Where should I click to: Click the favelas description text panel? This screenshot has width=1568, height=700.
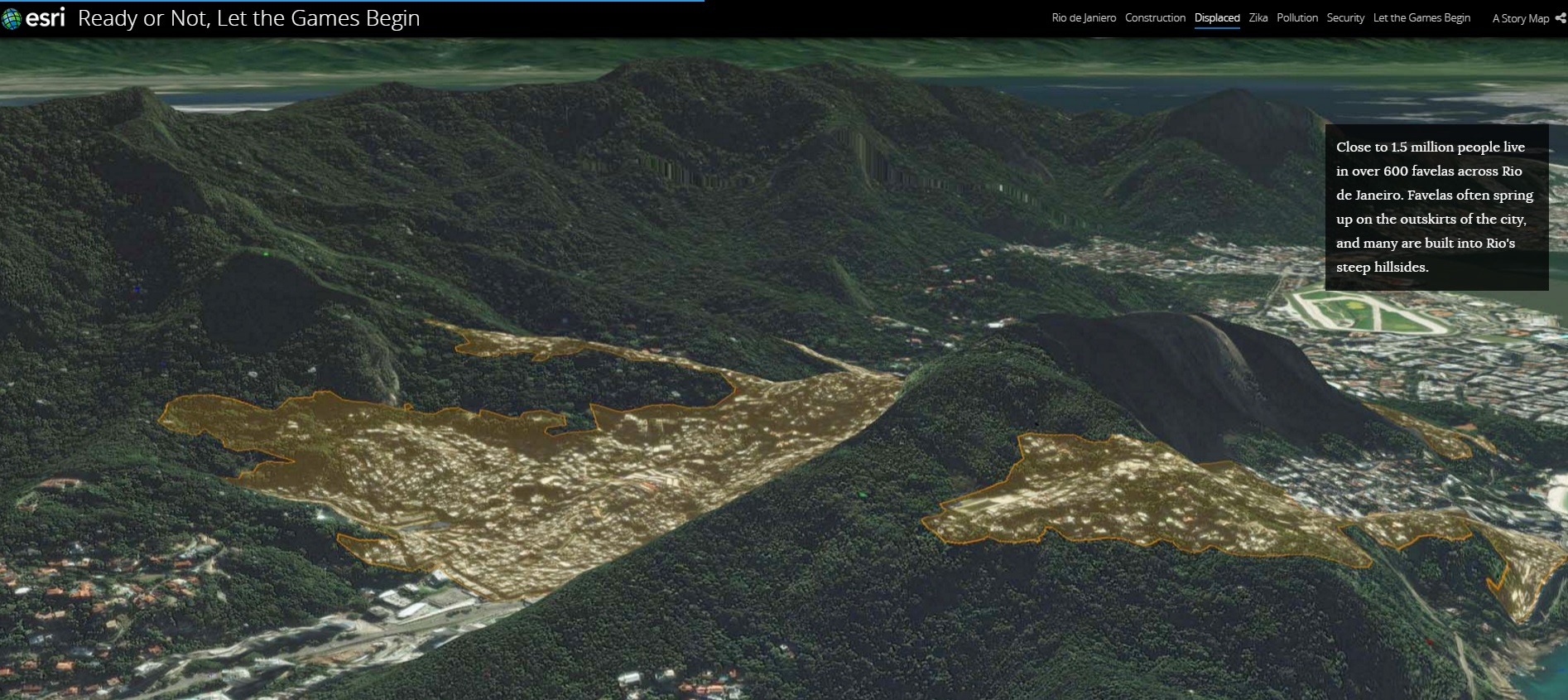point(1436,207)
